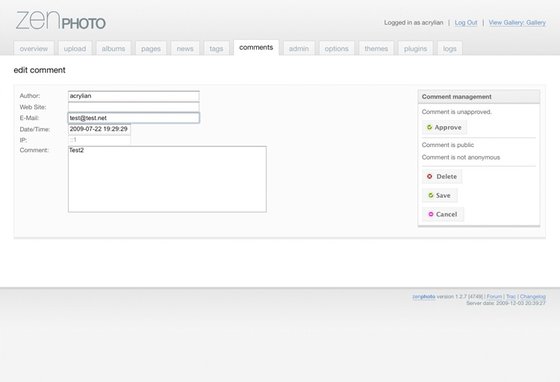Click the 'Logged in as acrylian' text
The width and height of the screenshot is (560, 382).
[x=414, y=22]
